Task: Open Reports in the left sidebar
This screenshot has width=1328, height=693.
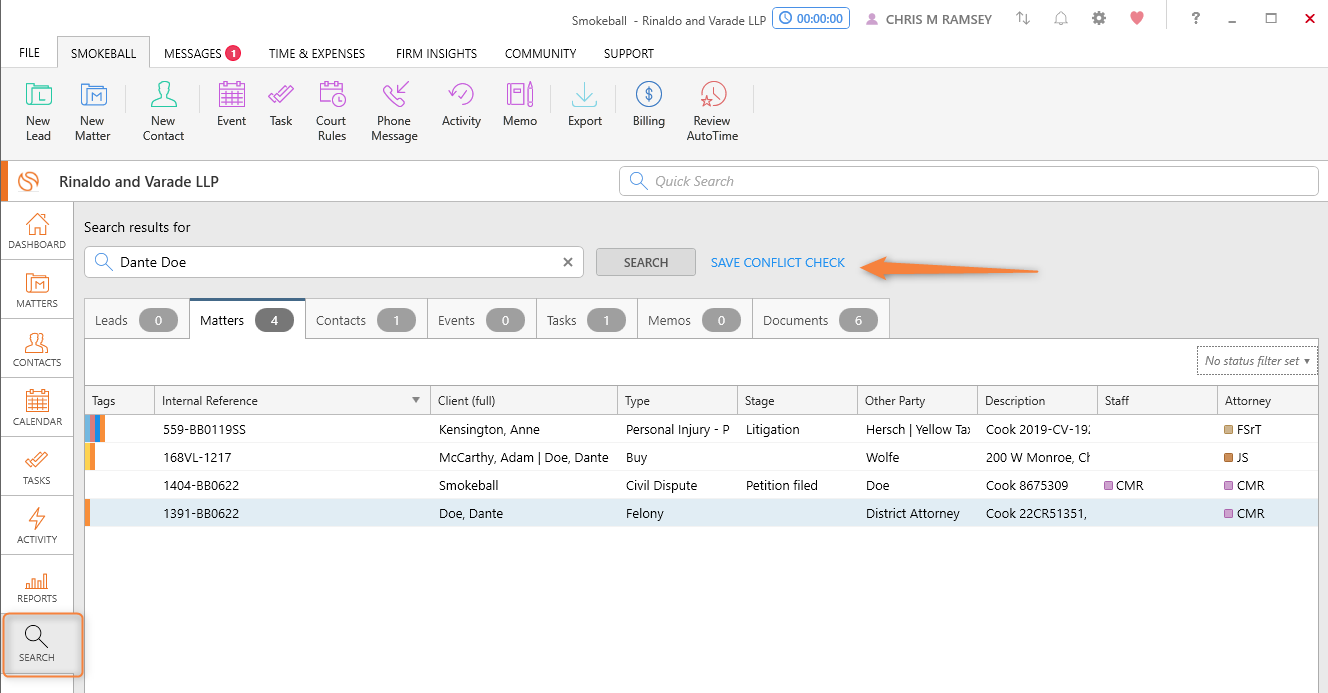Action: pyautogui.click(x=37, y=585)
